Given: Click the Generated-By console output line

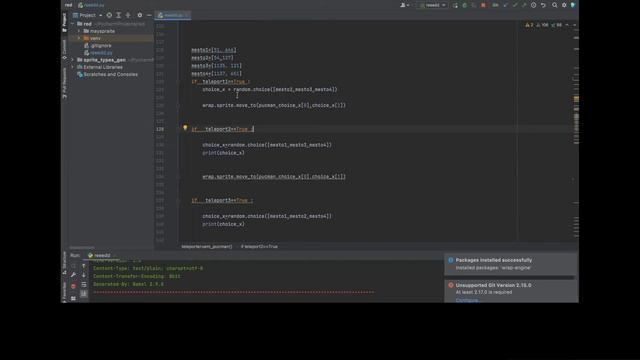Looking at the screenshot, I should [128, 284].
